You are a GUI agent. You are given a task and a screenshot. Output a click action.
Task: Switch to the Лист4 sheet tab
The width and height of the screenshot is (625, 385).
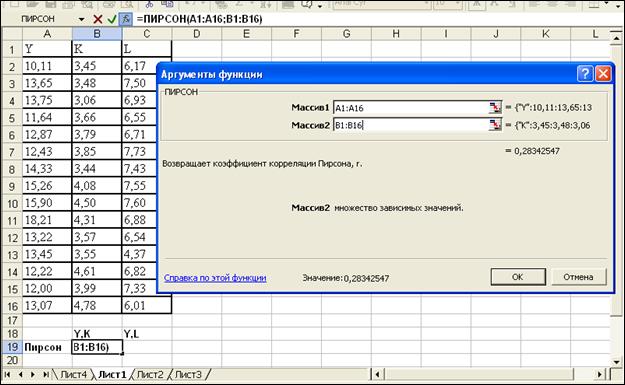tap(73, 375)
